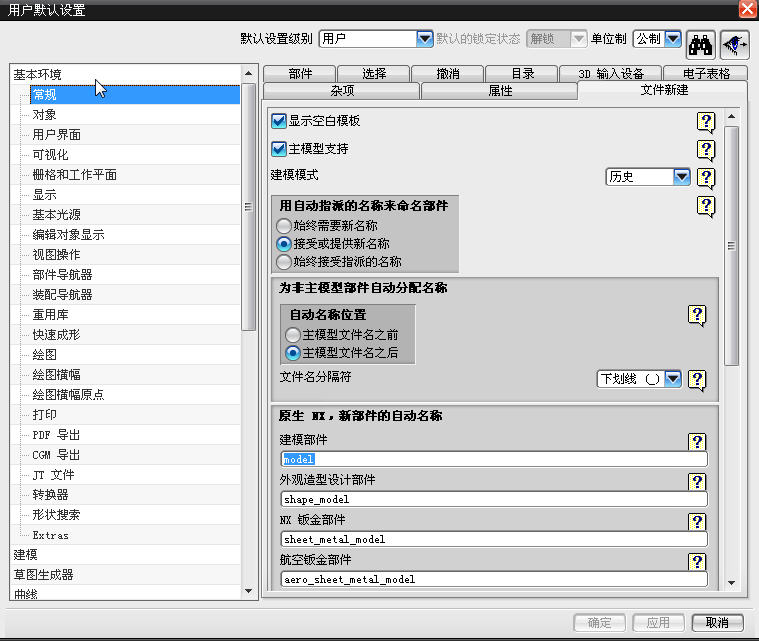The height and width of the screenshot is (641, 759).
Task: Click the 建模部件 model input field
Action: [x=494, y=459]
